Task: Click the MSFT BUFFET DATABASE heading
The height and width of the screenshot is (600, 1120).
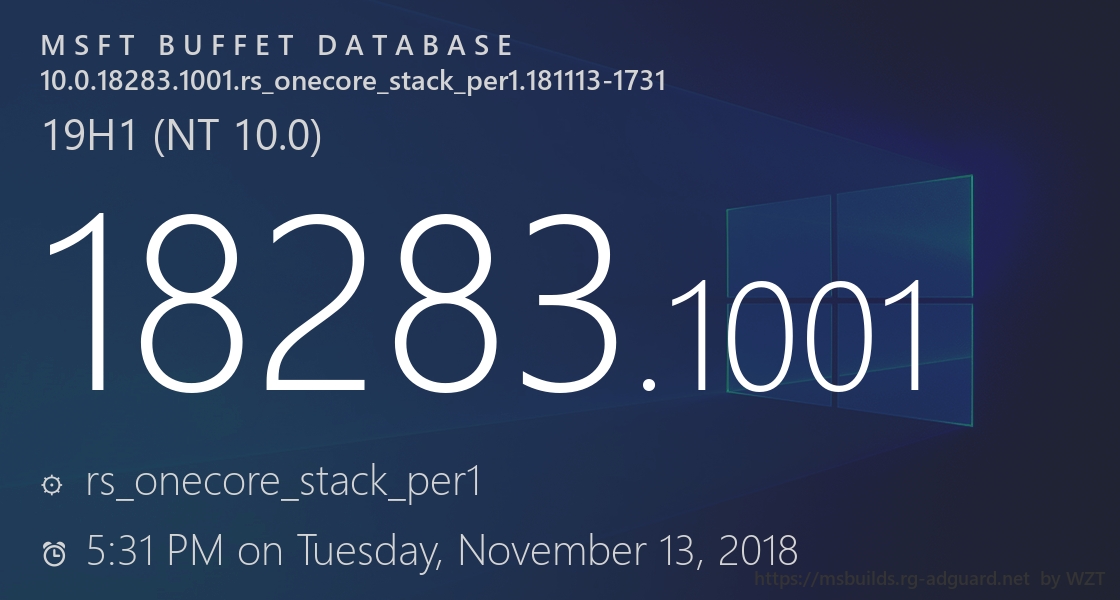Action: click(278, 46)
